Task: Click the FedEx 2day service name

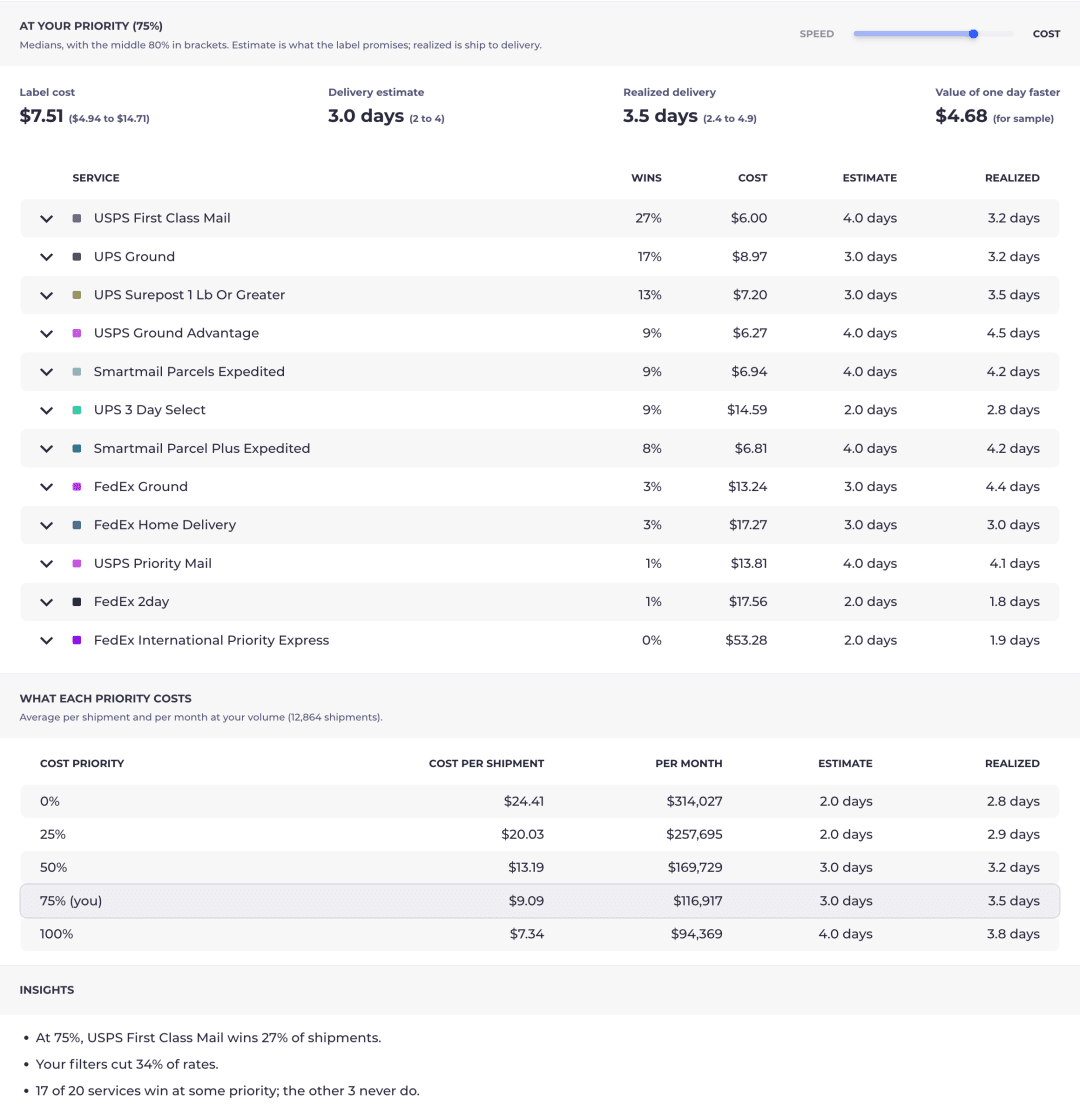Action: 131,602
